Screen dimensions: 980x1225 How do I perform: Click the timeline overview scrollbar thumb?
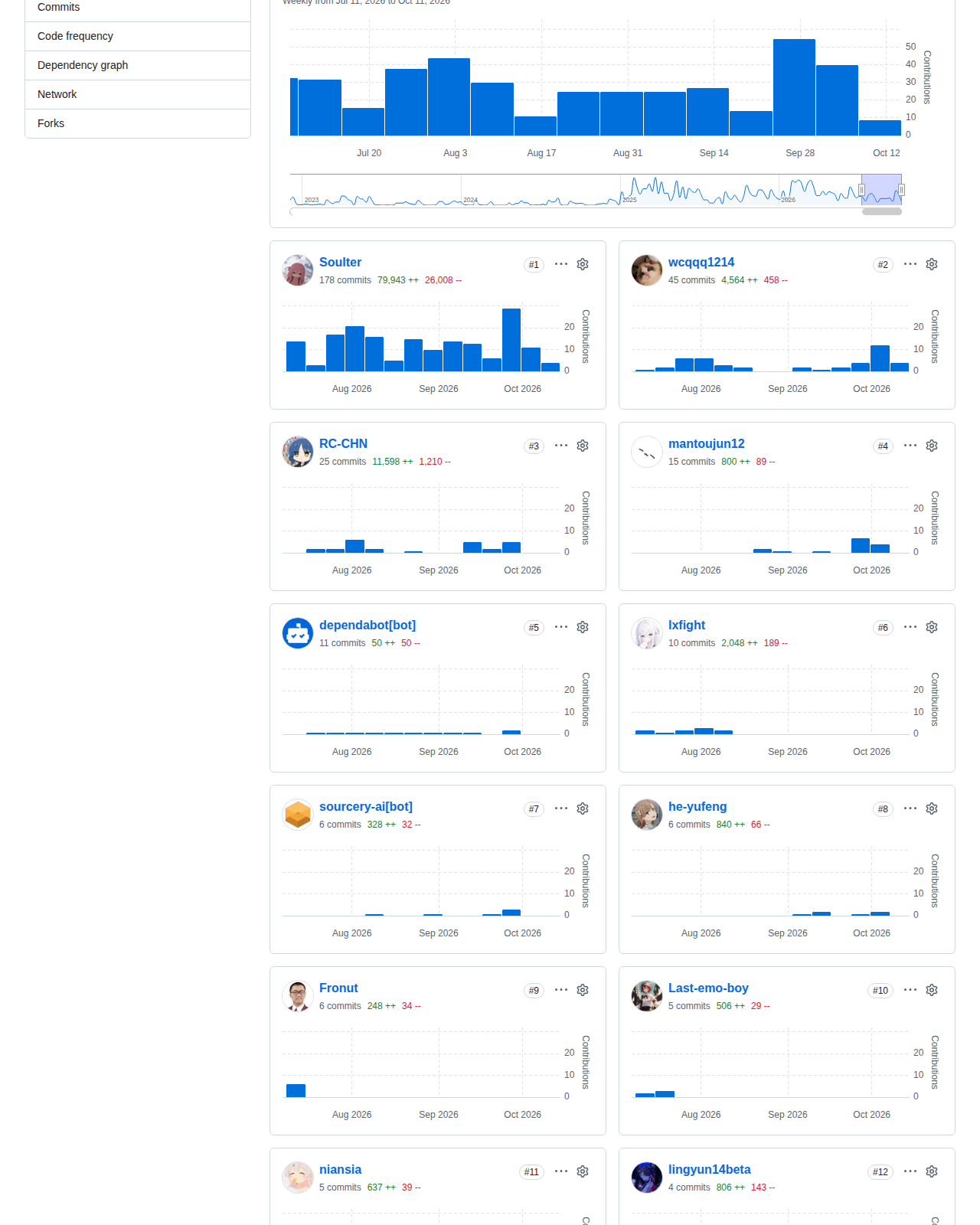tap(882, 211)
